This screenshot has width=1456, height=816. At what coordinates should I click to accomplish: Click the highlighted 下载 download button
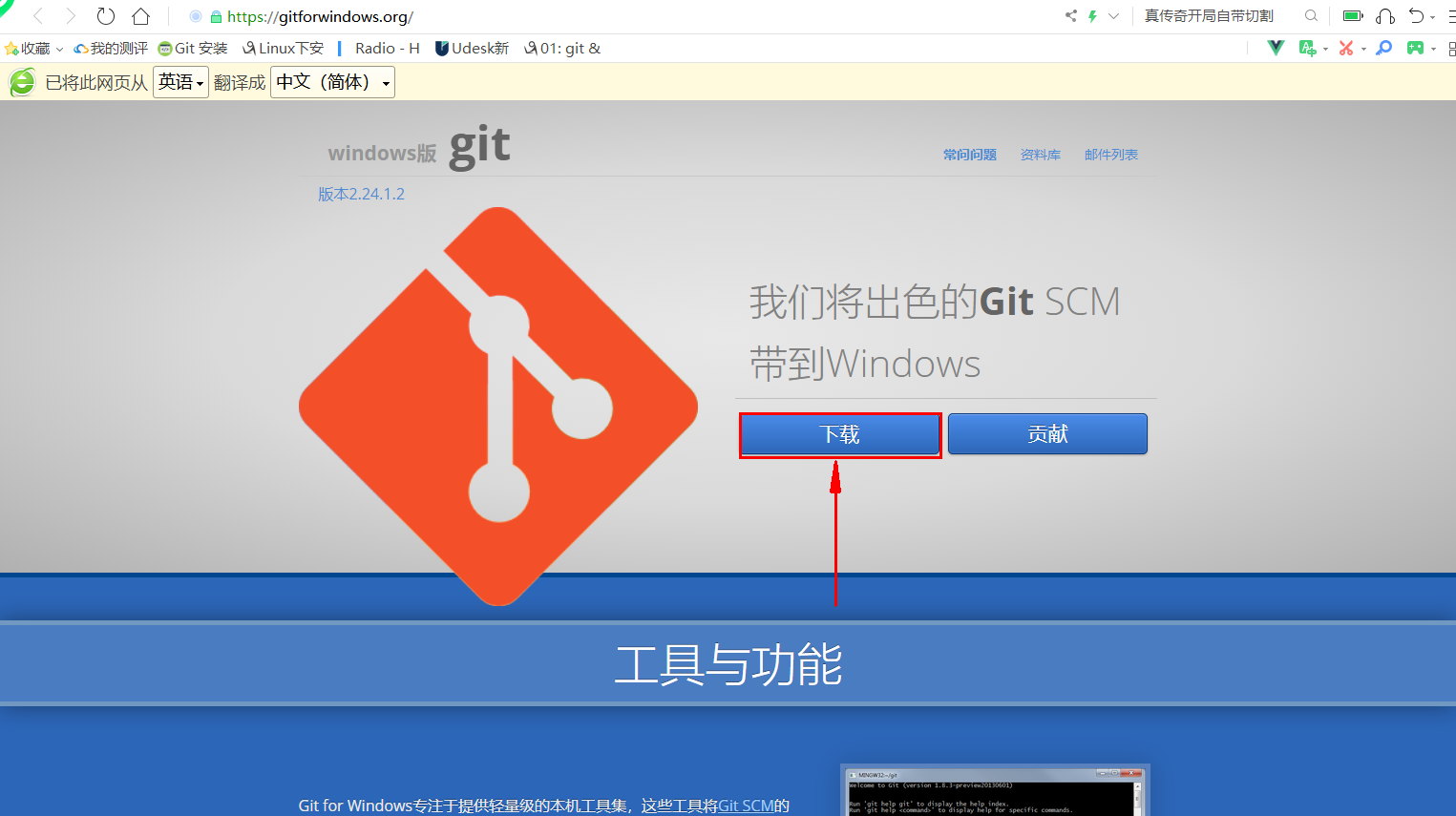click(x=839, y=434)
